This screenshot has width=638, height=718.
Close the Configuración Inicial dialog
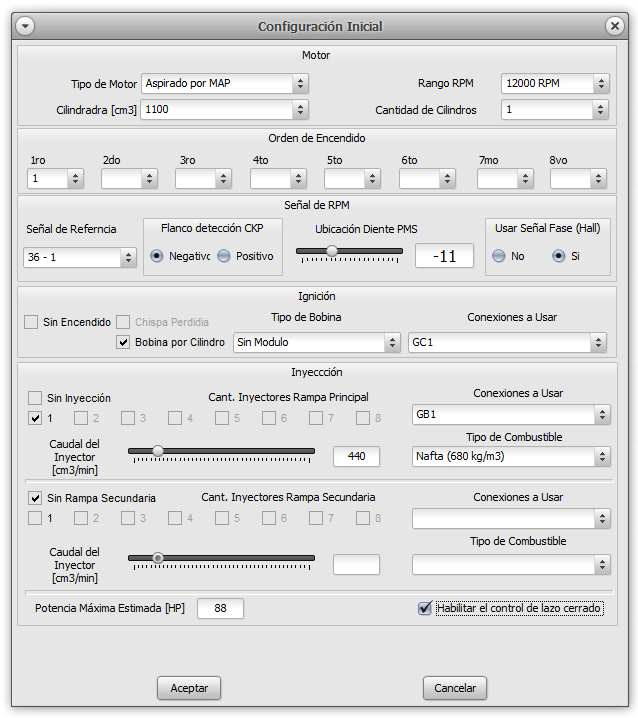tap(615, 26)
